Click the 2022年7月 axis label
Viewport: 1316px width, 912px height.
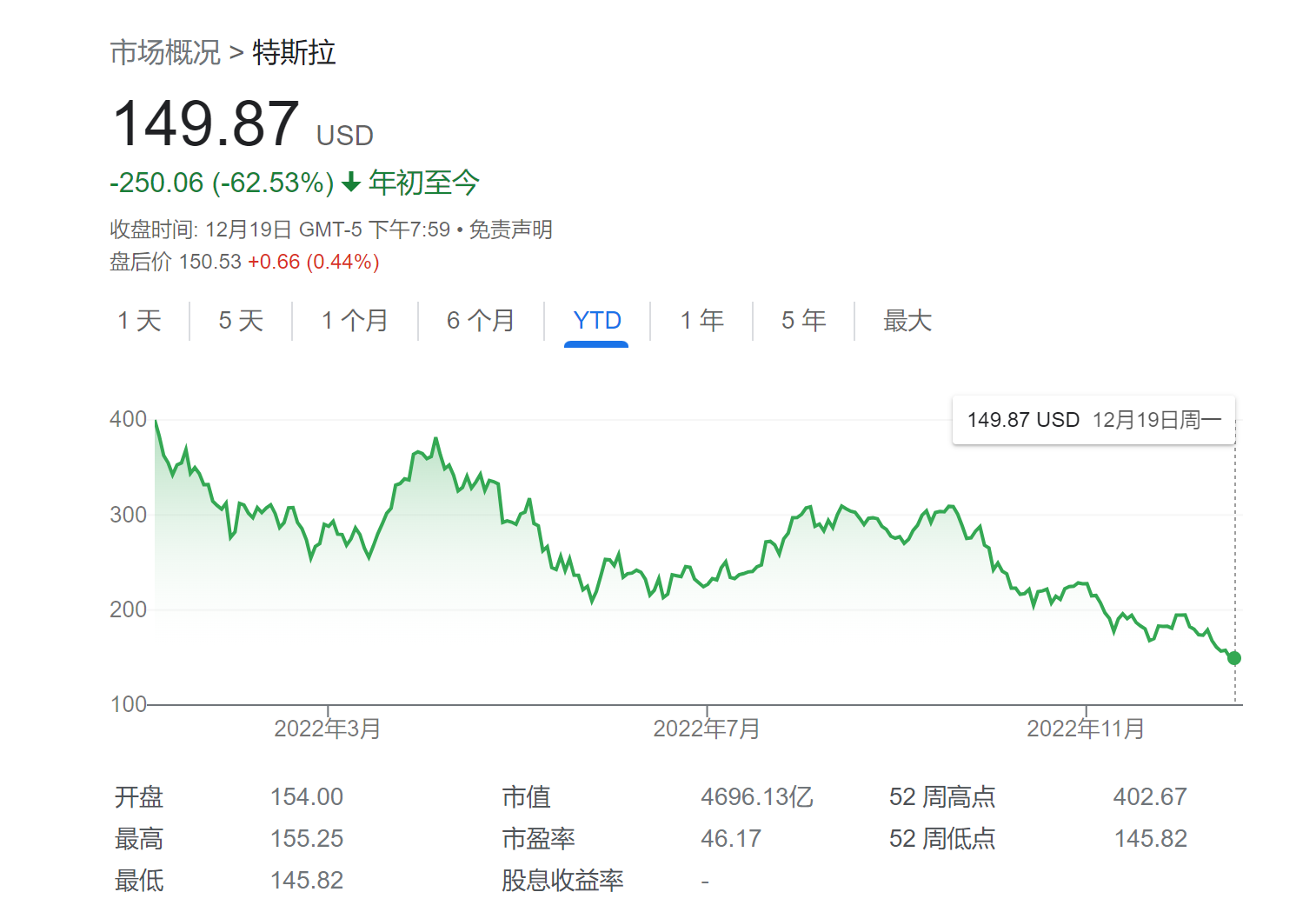[707, 729]
